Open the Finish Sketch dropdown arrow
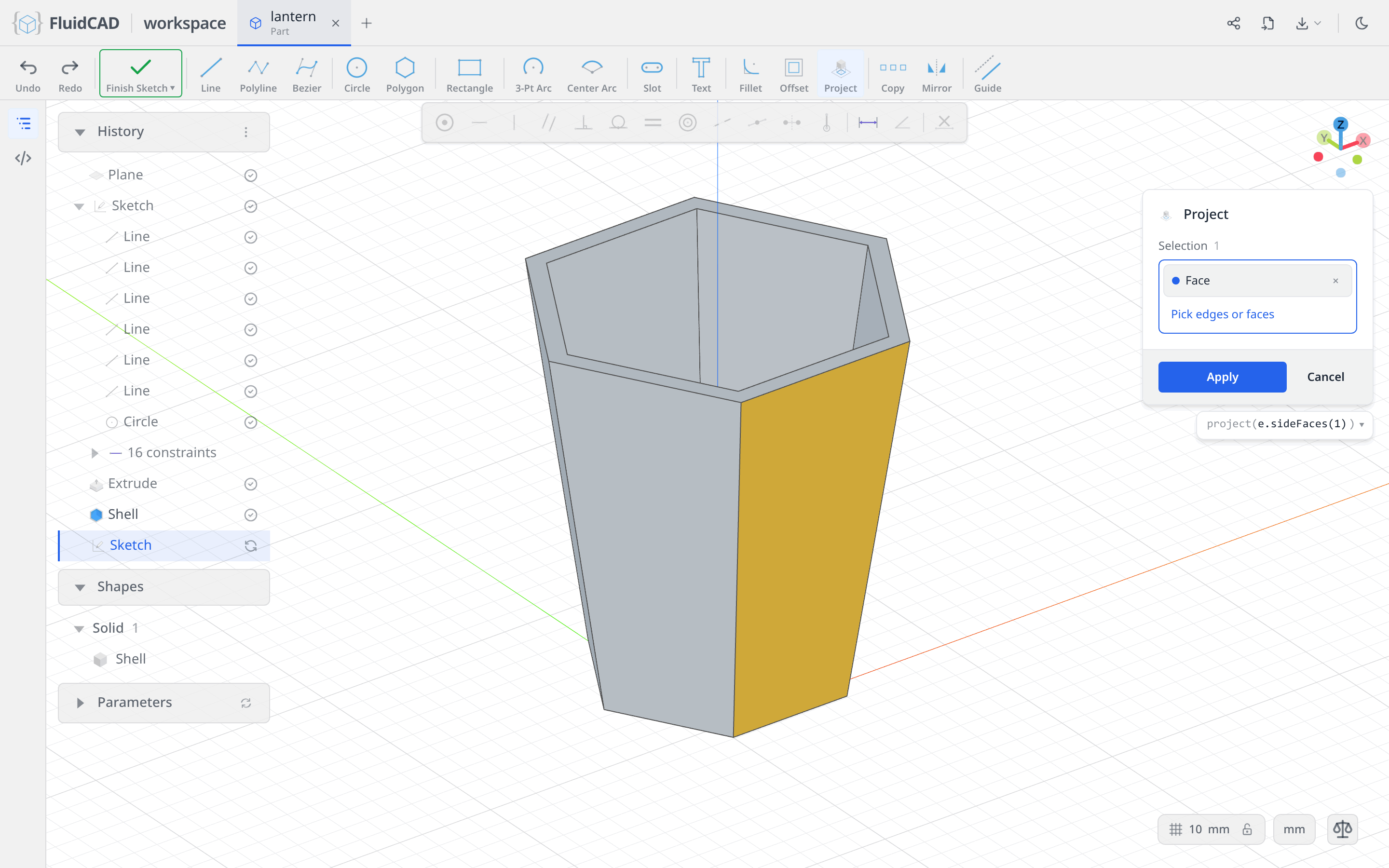The width and height of the screenshot is (1389, 868). [172, 88]
